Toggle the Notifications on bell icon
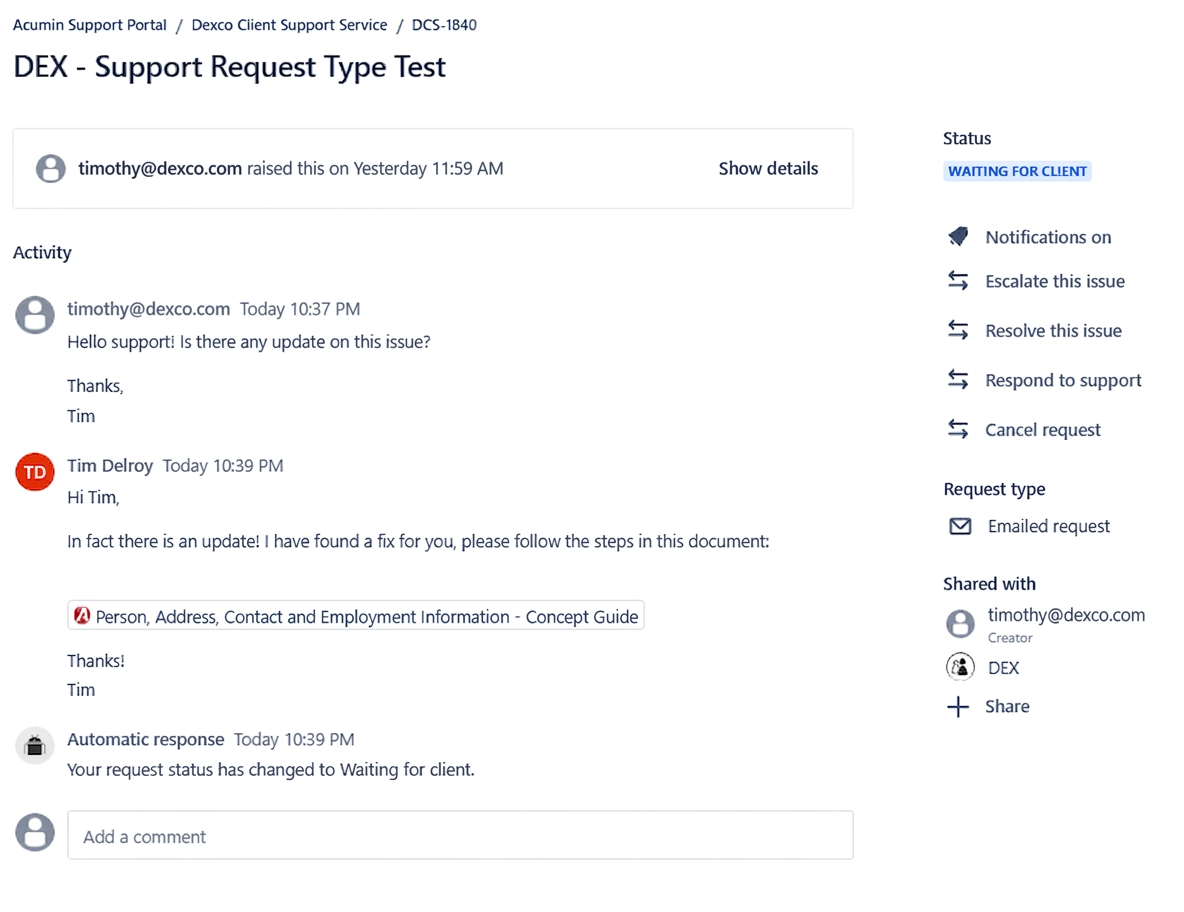 958,237
